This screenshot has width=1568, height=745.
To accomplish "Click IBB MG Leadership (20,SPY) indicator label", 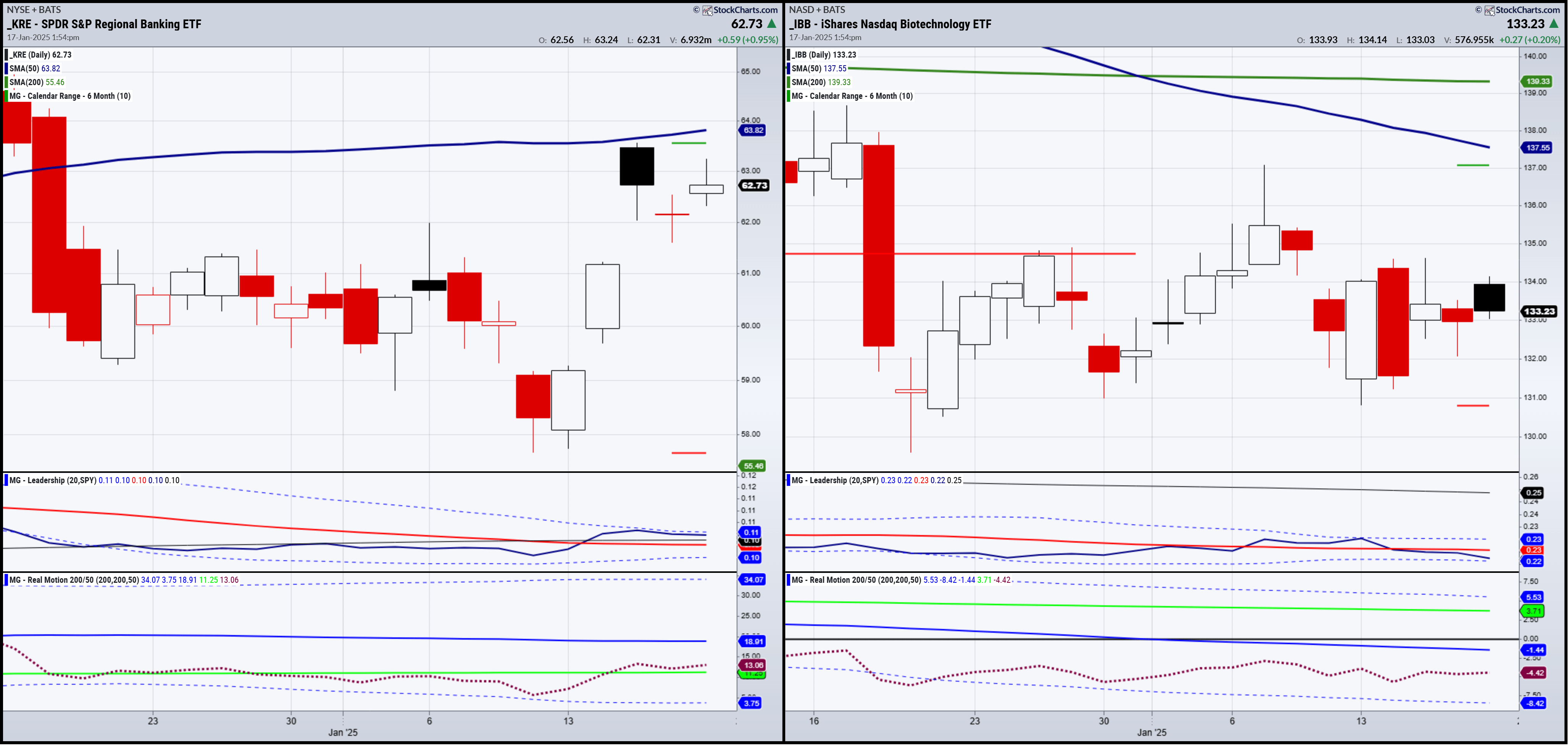I will click(x=834, y=481).
